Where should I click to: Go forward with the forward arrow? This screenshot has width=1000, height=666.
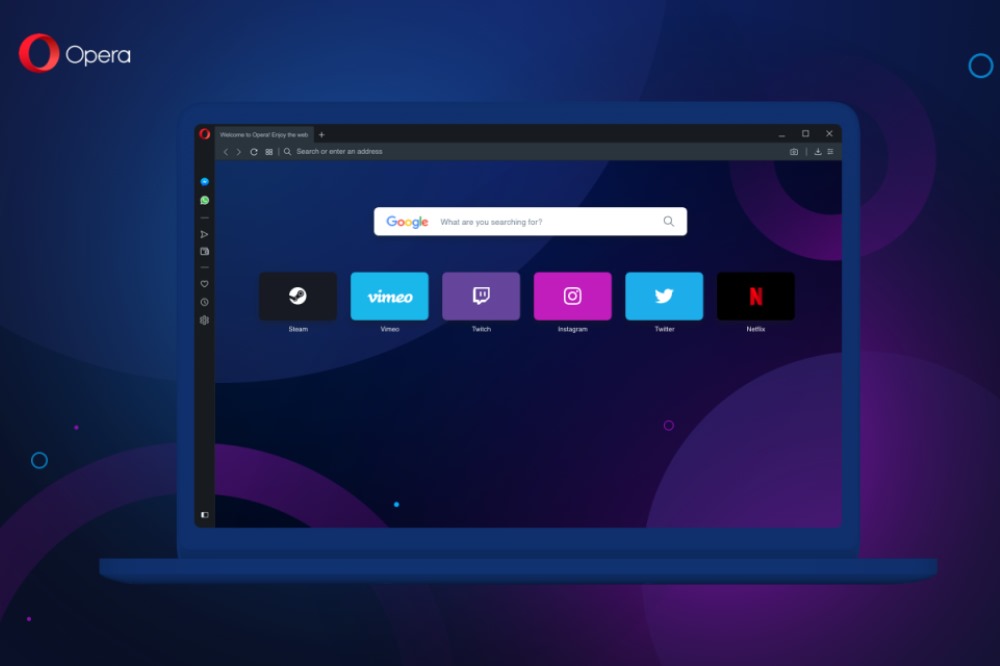239,152
